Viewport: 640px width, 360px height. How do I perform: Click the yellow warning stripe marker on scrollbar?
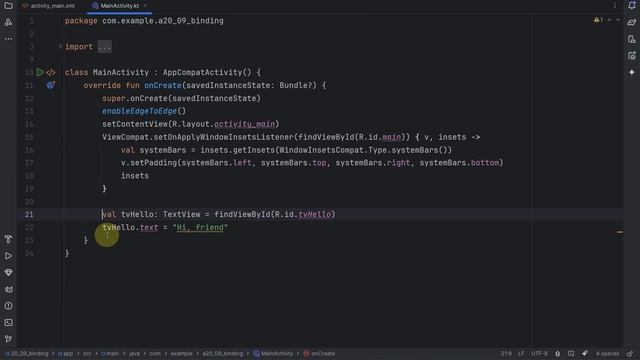(620, 232)
